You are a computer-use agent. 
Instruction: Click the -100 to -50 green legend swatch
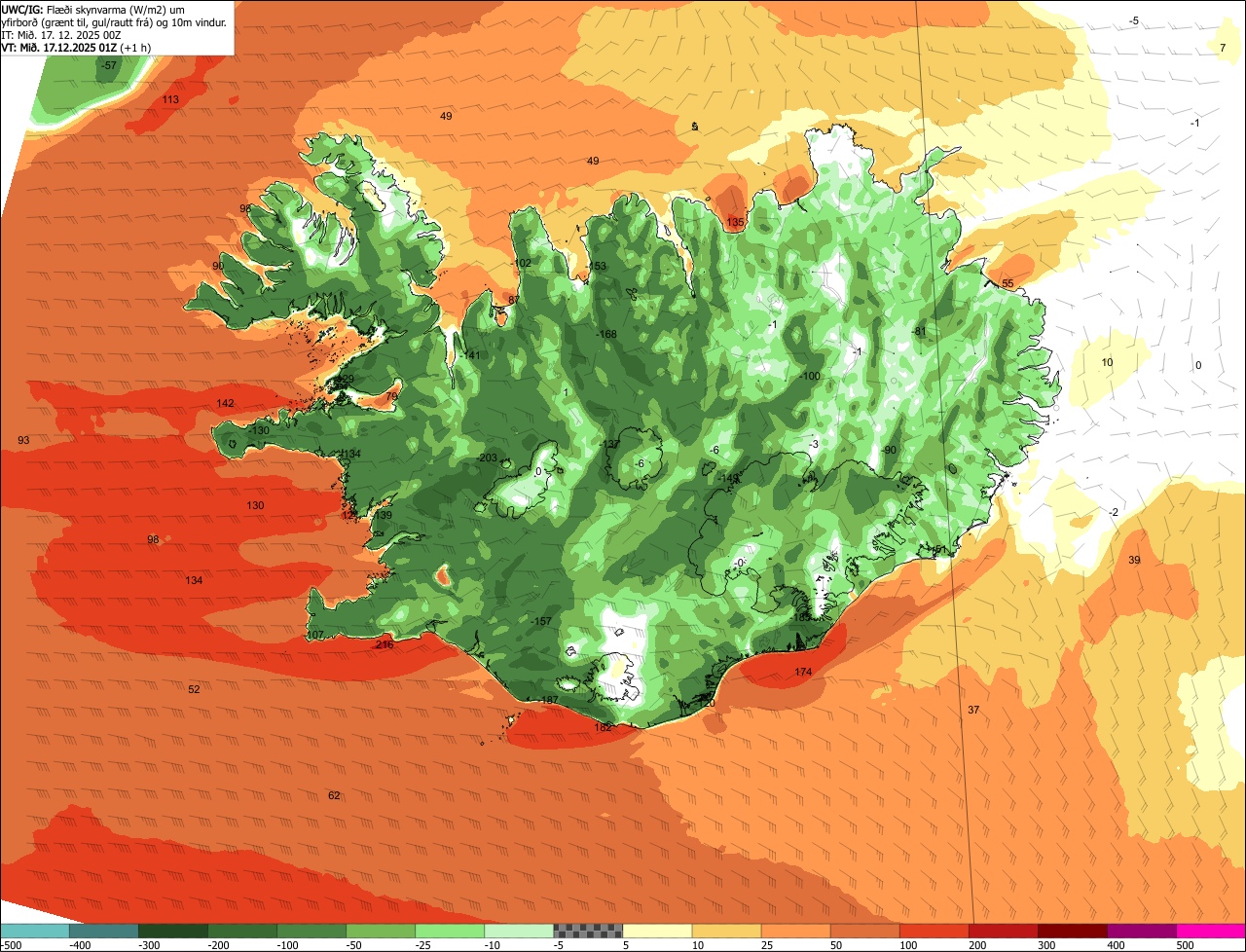click(311, 931)
